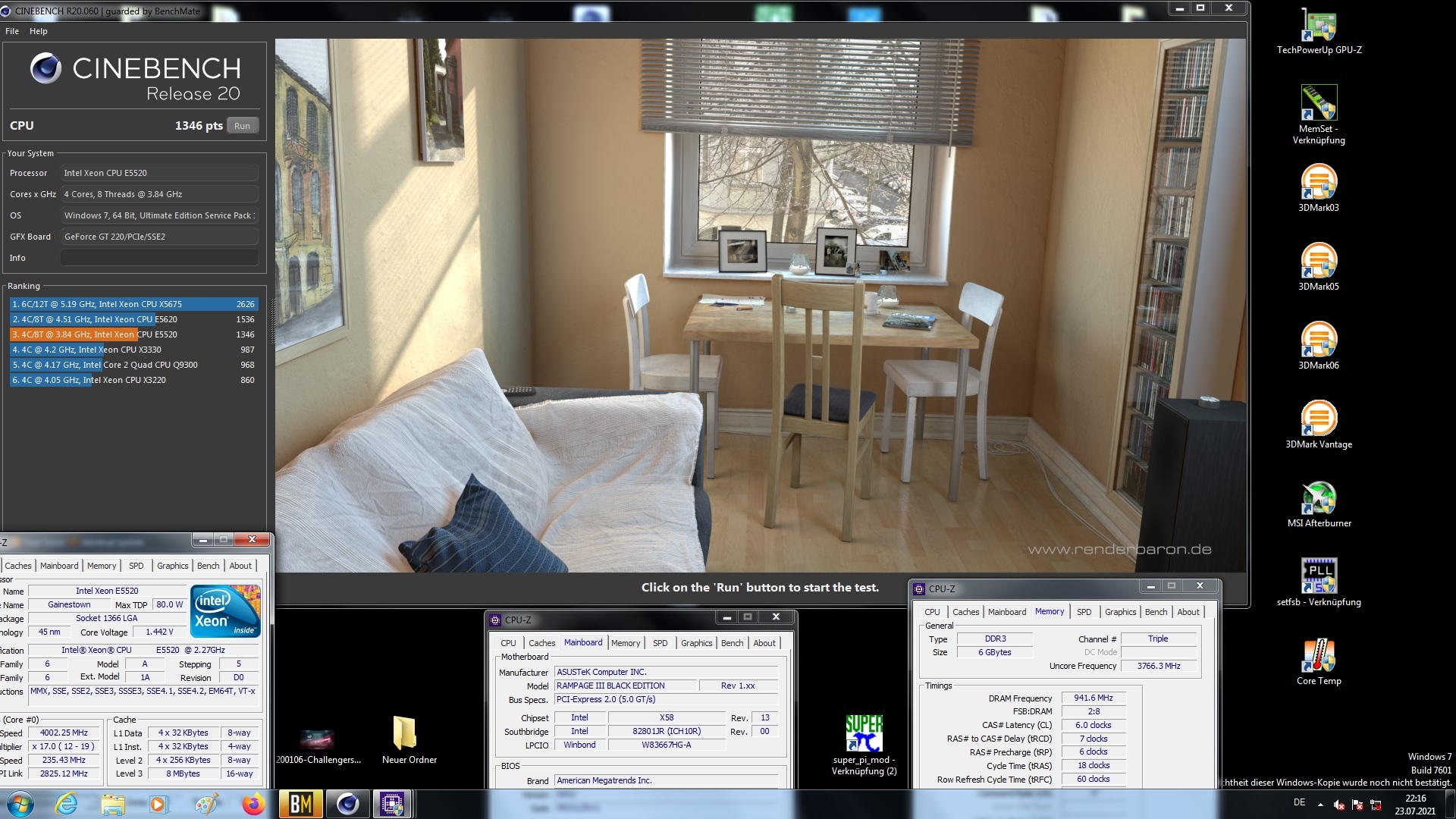Viewport: 1456px width, 819px height.
Task: Switch to Mainboard tab in right CPU-Z window
Action: 1007,612
